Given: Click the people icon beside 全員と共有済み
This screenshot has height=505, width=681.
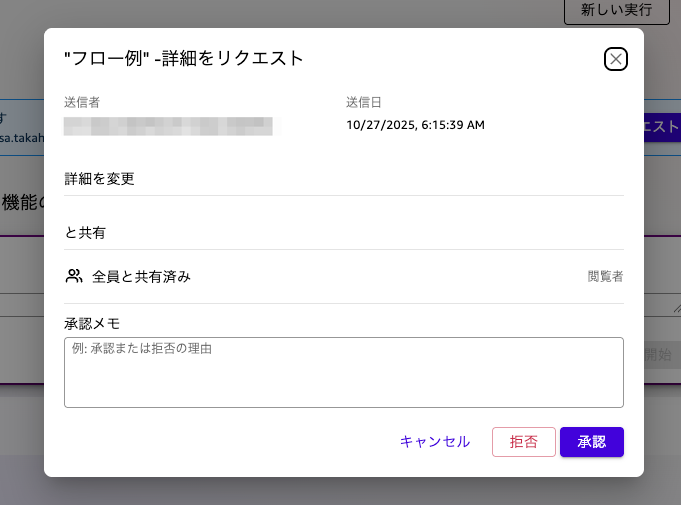Looking at the screenshot, I should [74, 276].
